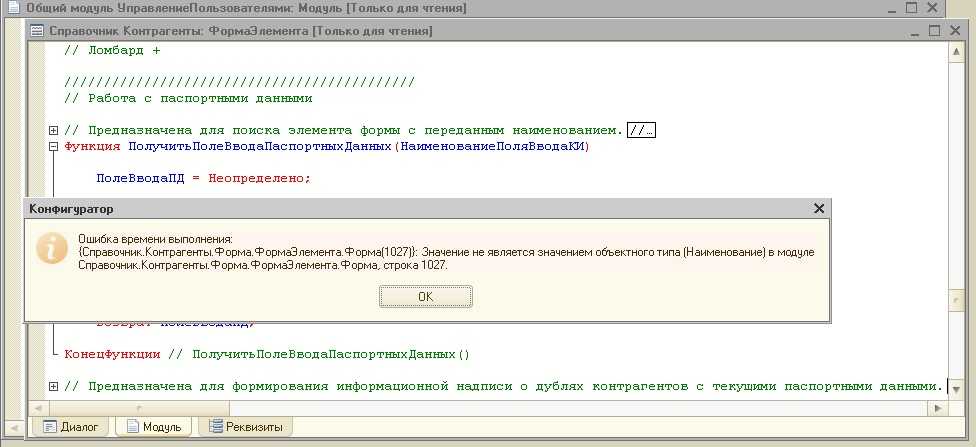Close the Конфигуратор error dialog with X

coord(818,209)
